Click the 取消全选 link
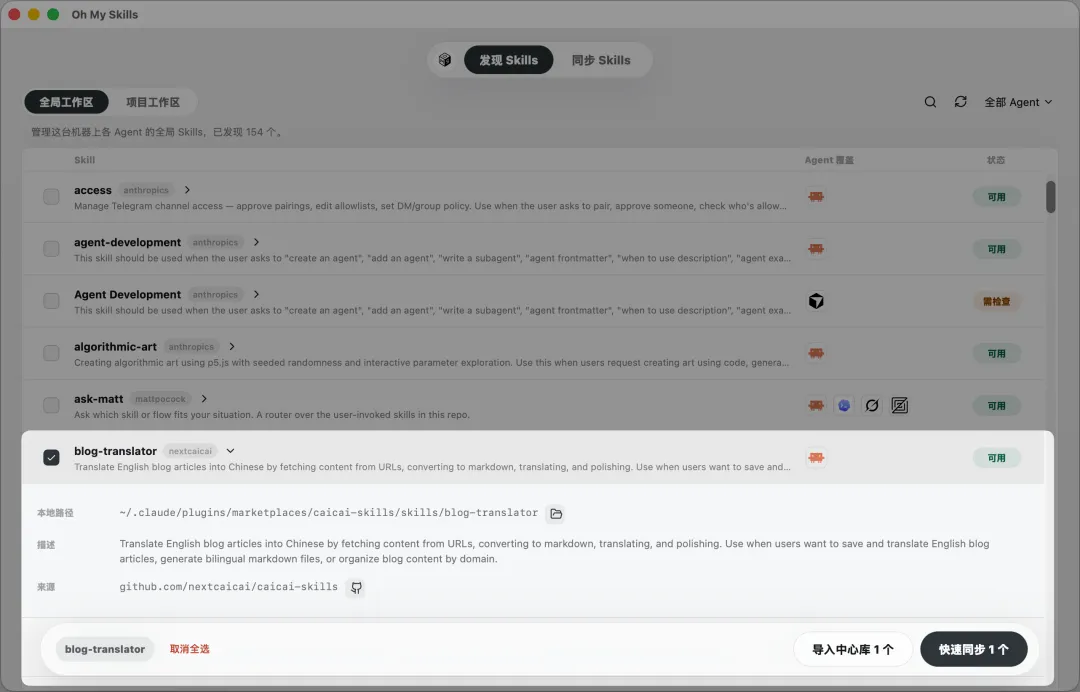Screen dimensions: 1080x692 coord(189,649)
